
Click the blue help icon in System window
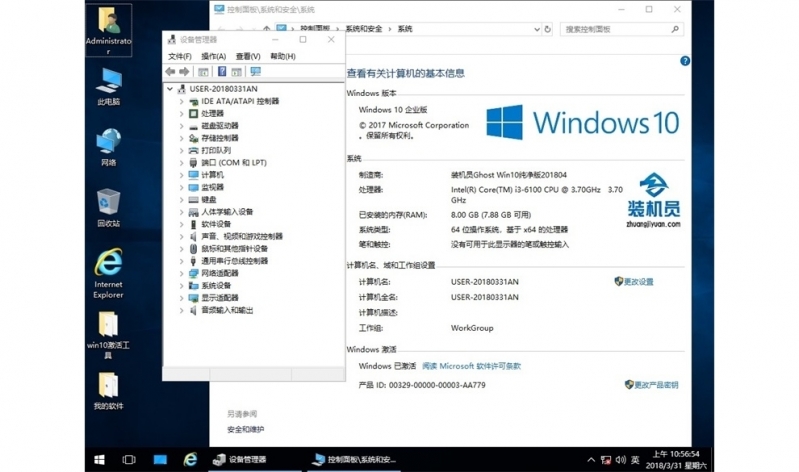(x=685, y=61)
